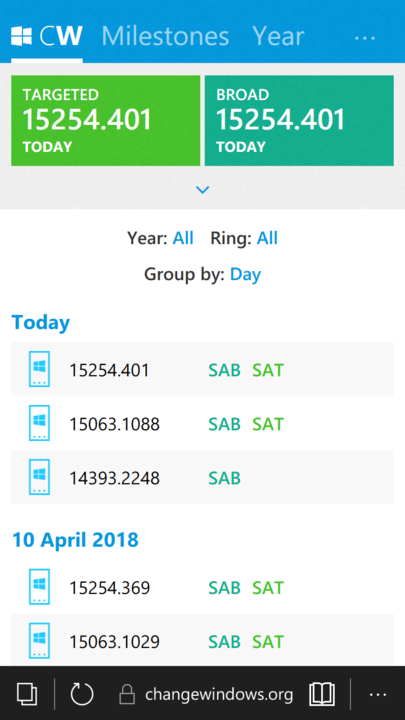Click the Windows logo CW home tab
Screen dimensions: 405x720
(47, 36)
